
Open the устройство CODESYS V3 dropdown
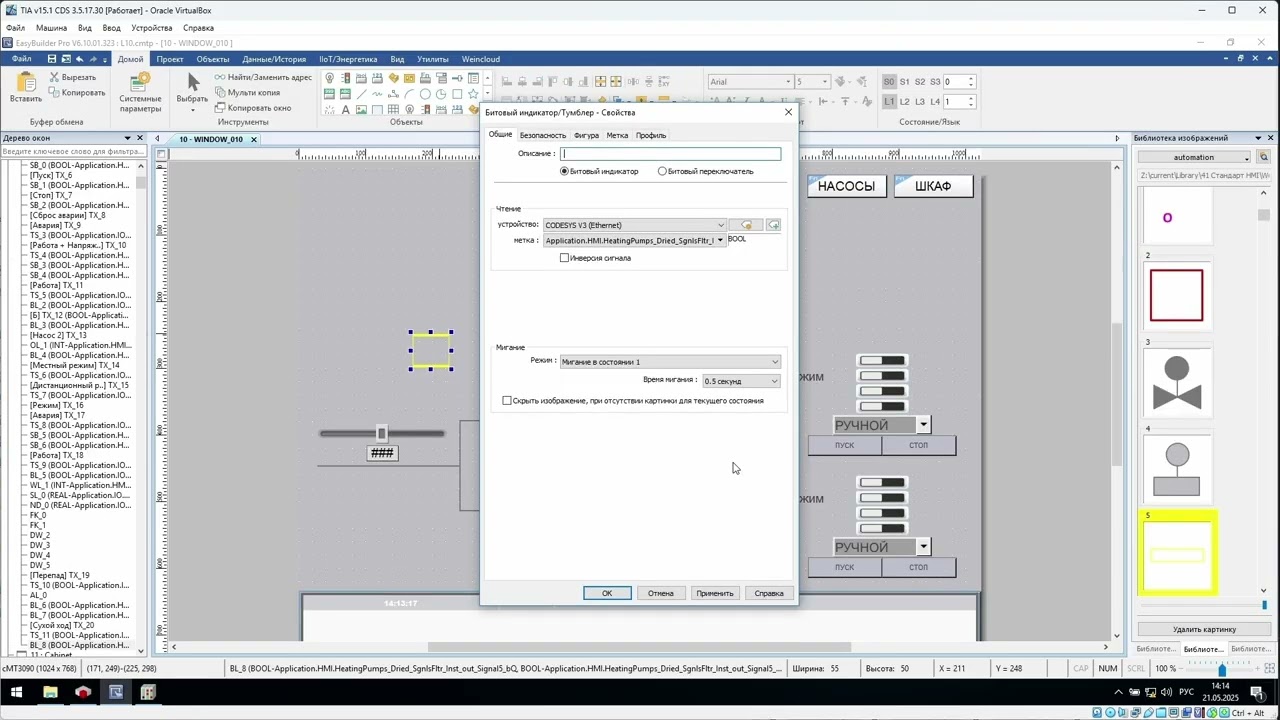pyautogui.click(x=634, y=225)
